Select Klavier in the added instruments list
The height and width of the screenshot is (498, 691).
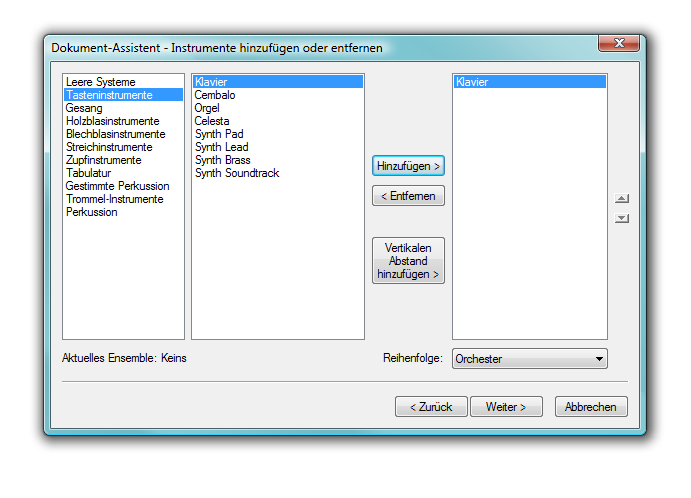click(x=472, y=82)
